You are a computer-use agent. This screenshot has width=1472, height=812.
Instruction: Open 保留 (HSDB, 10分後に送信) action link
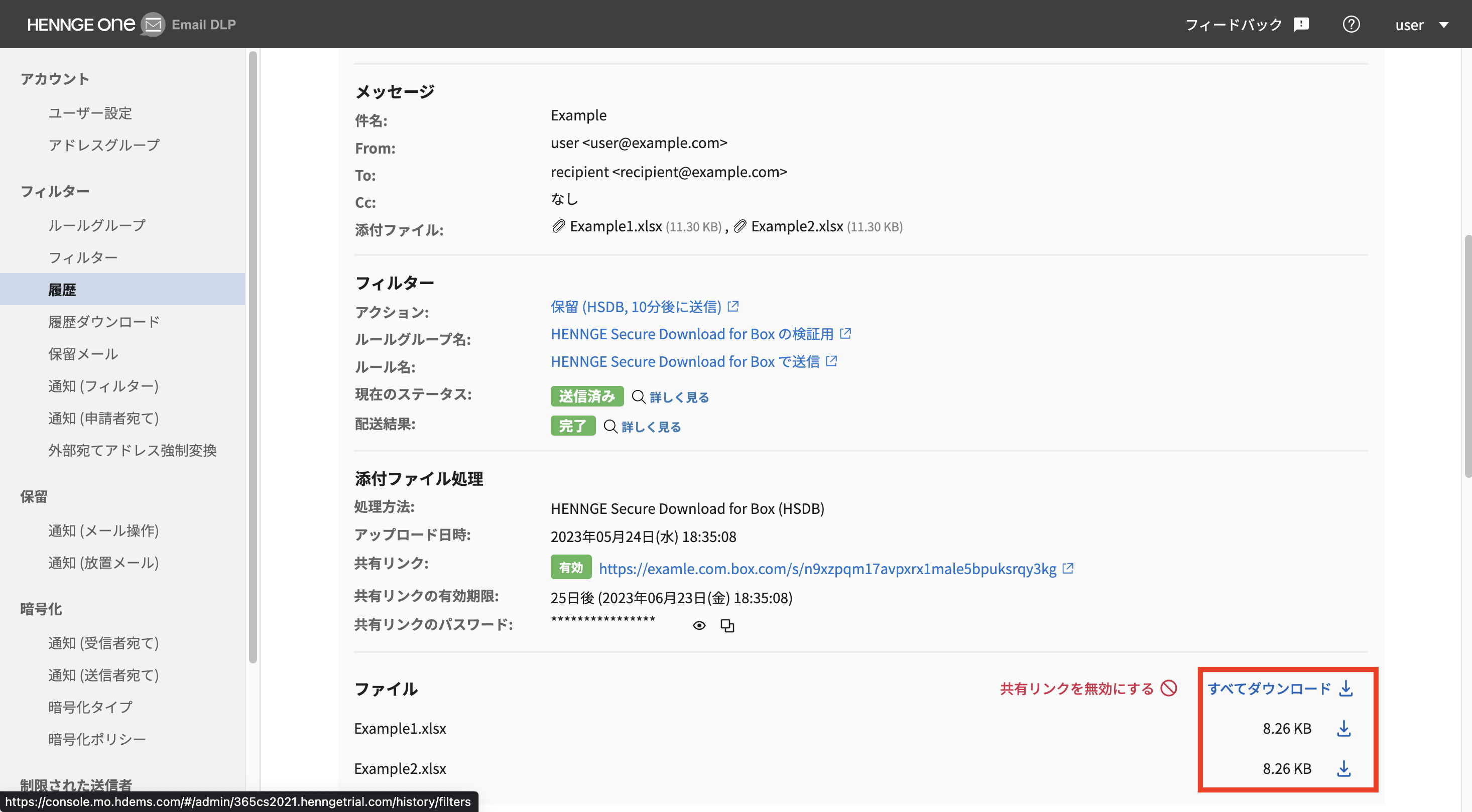[636, 307]
